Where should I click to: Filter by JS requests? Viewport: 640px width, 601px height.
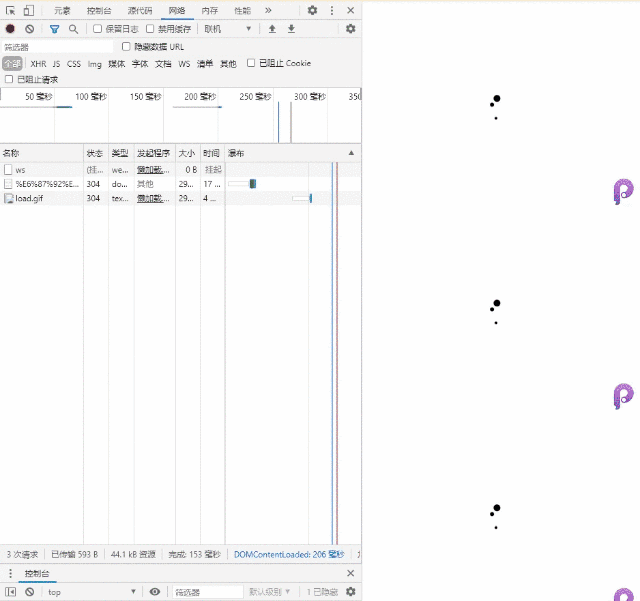56,64
